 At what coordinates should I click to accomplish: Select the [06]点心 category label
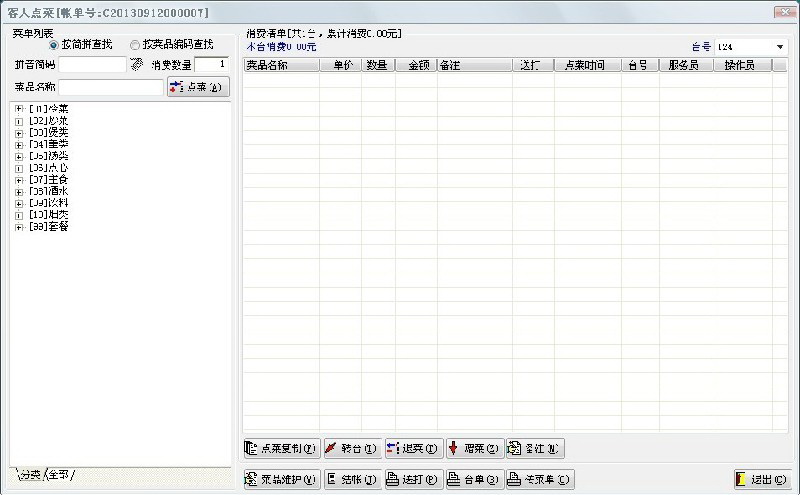pyautogui.click(x=48, y=168)
